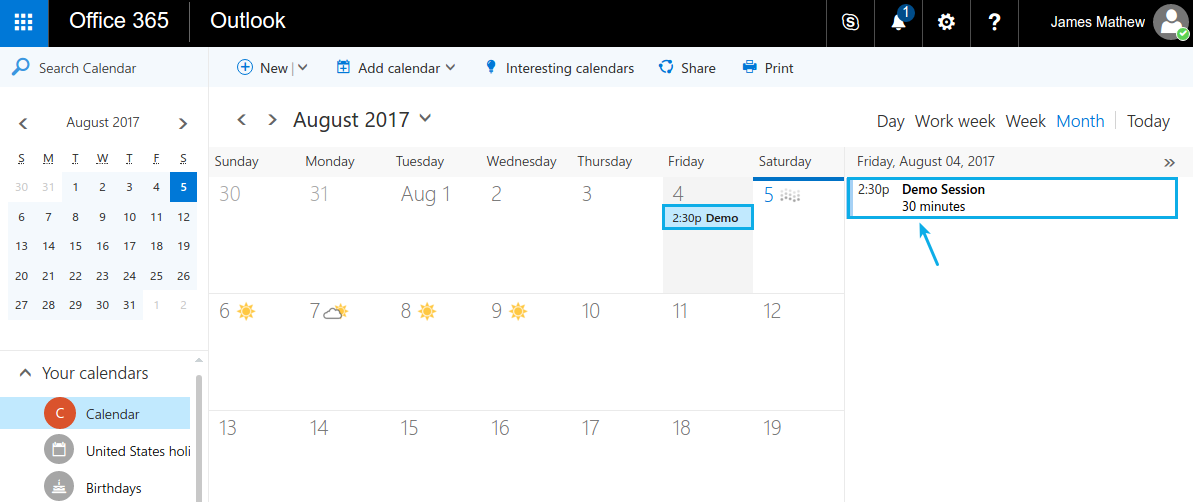Viewport: 1193px width, 502px height.
Task: Select day 10 in main calendar grid
Action: click(x=617, y=351)
